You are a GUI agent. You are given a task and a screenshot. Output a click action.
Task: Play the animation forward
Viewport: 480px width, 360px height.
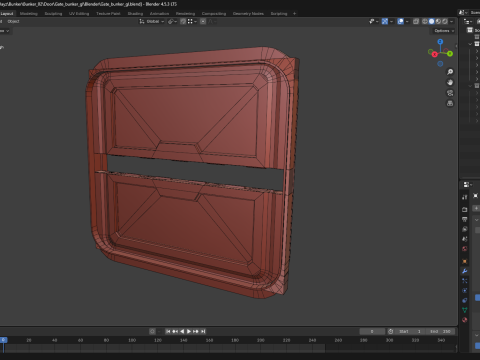[189, 331]
